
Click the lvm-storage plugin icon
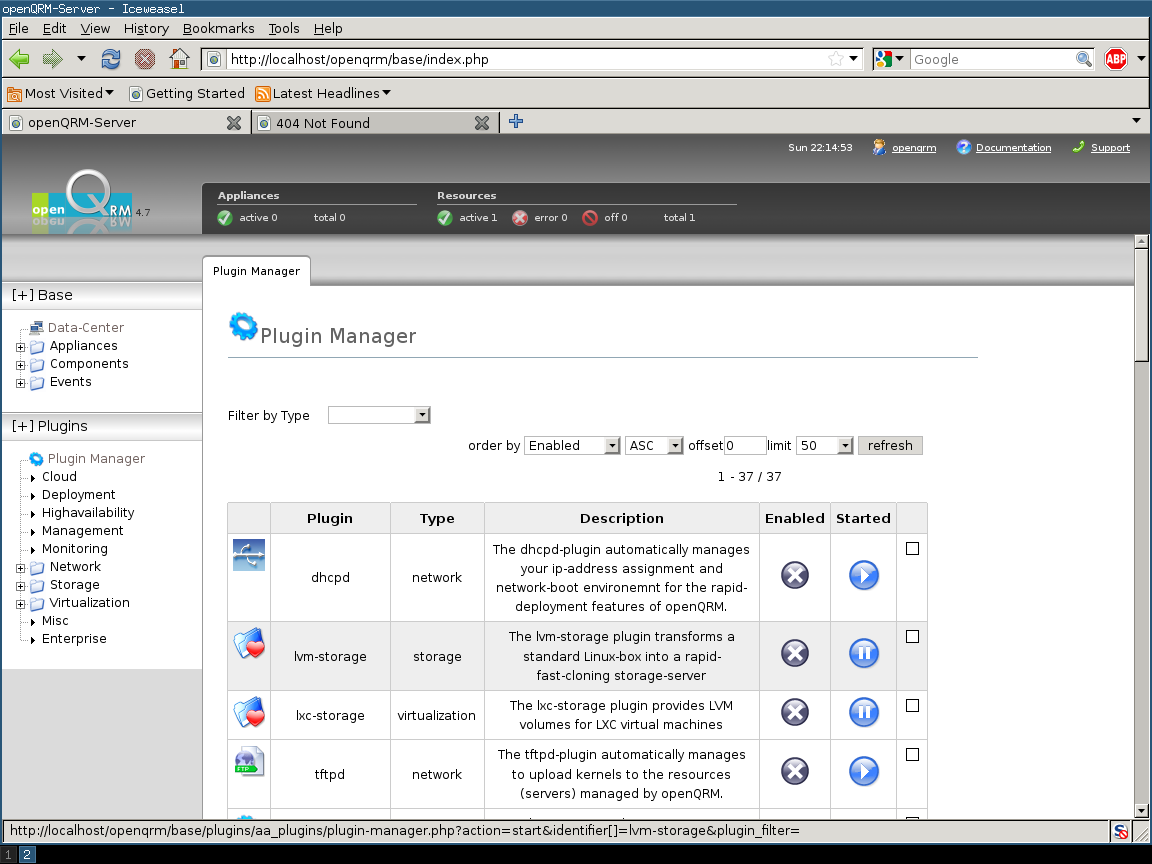249,643
